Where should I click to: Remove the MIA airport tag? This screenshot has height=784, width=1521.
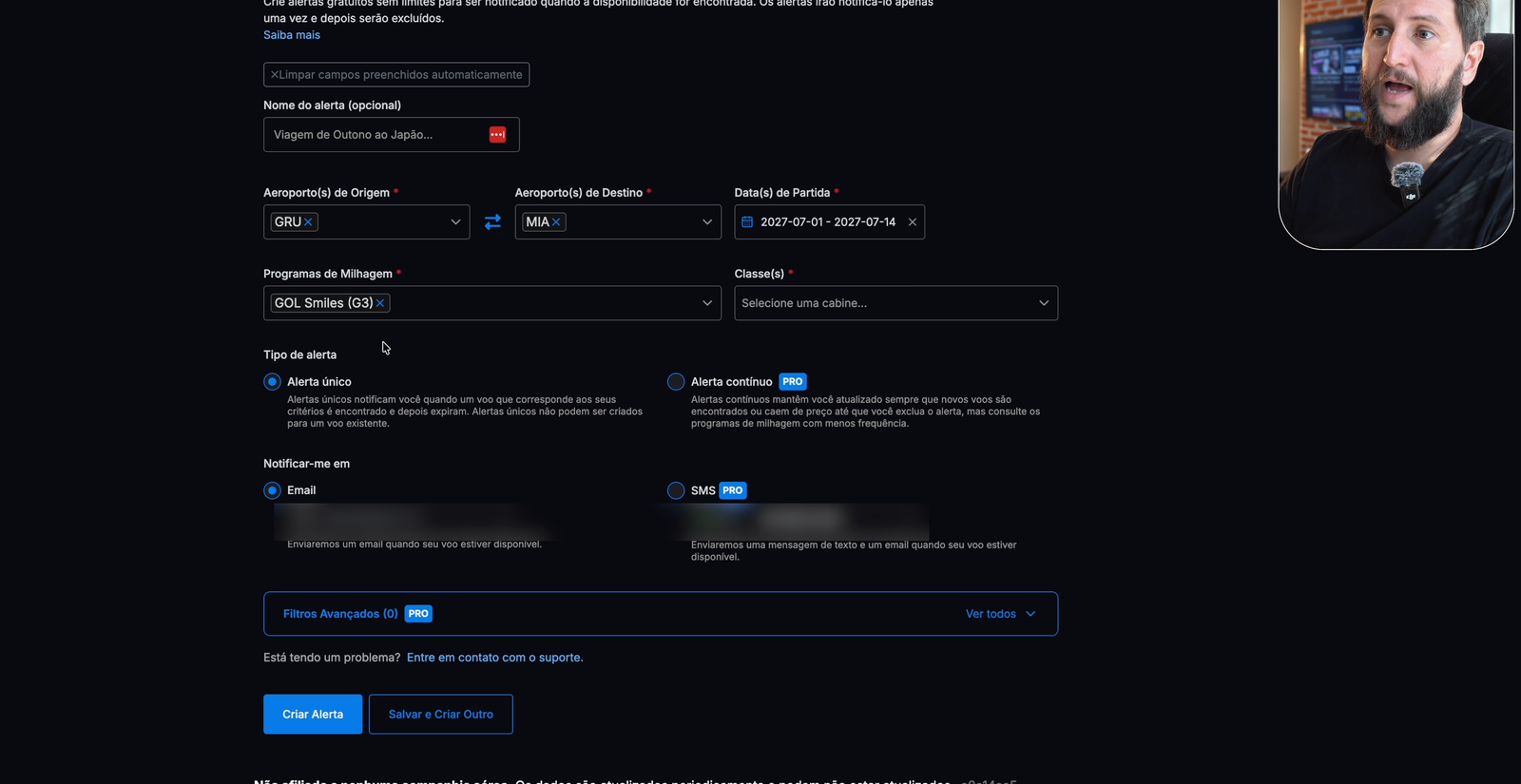pos(556,222)
